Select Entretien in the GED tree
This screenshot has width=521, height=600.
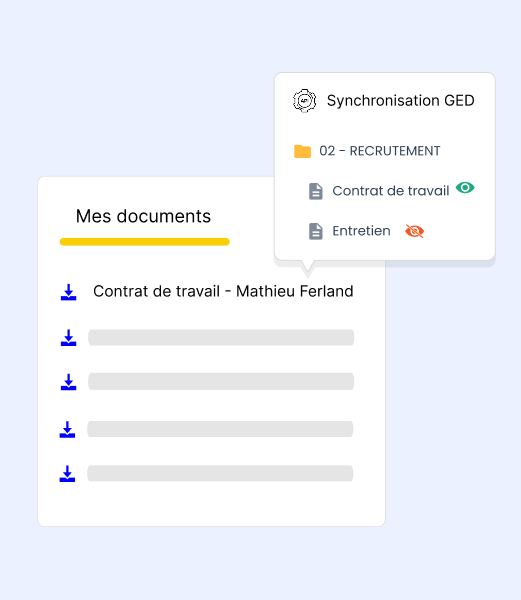coord(361,231)
